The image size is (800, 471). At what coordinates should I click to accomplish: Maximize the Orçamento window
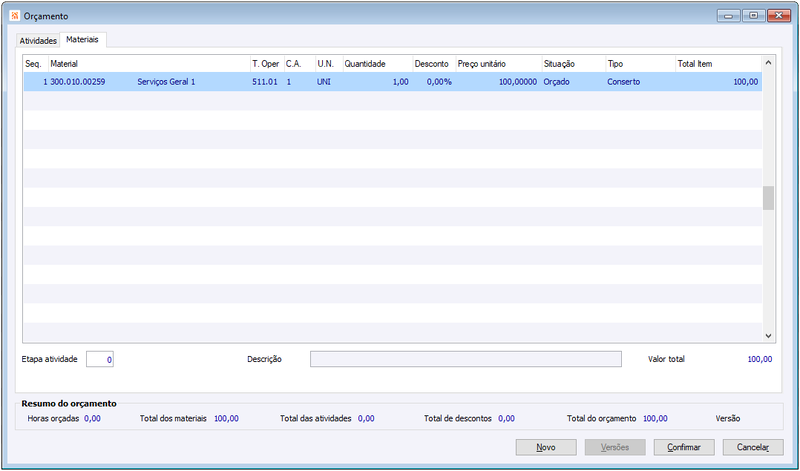(753, 16)
